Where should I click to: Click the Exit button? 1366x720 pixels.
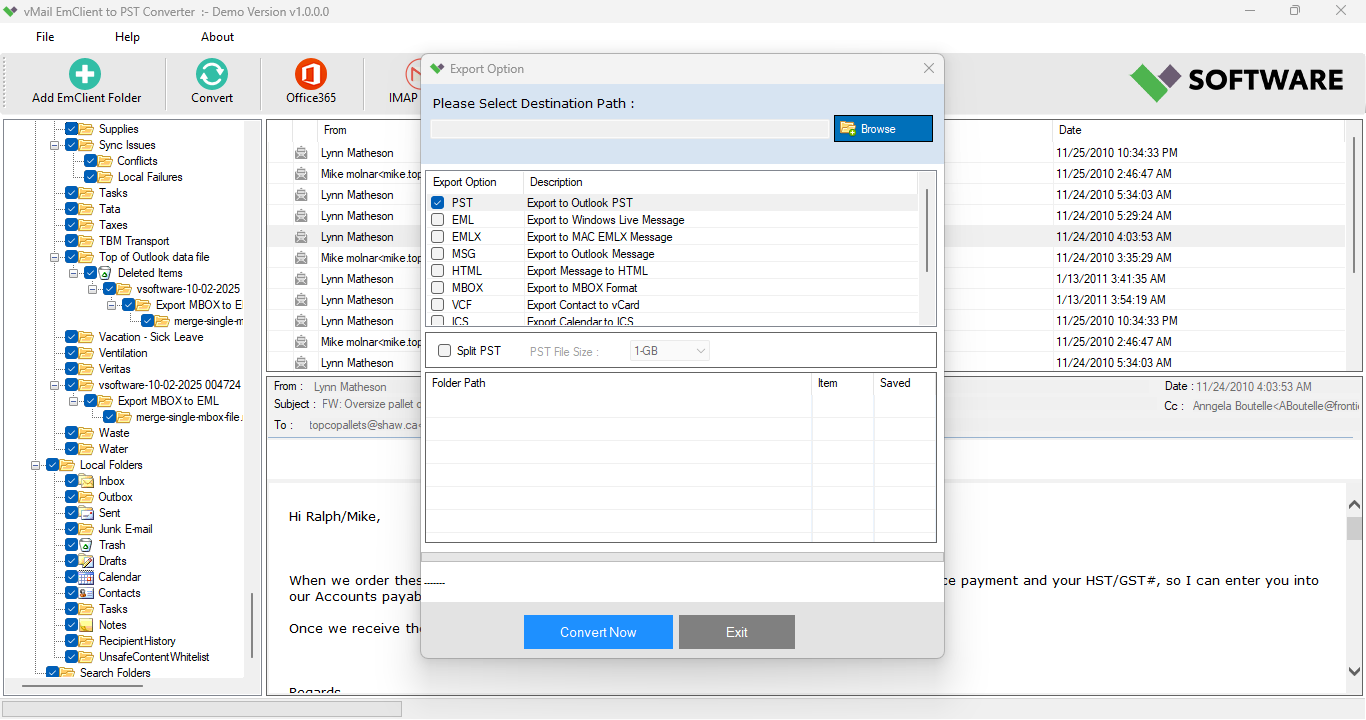tap(737, 632)
